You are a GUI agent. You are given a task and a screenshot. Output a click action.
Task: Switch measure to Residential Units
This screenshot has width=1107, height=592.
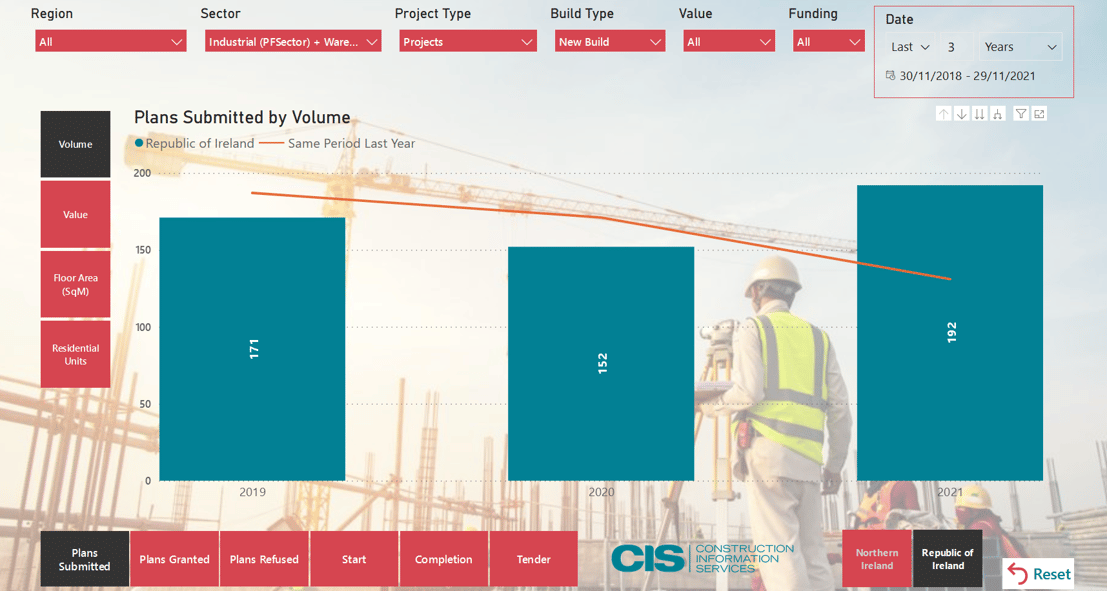tap(76, 354)
